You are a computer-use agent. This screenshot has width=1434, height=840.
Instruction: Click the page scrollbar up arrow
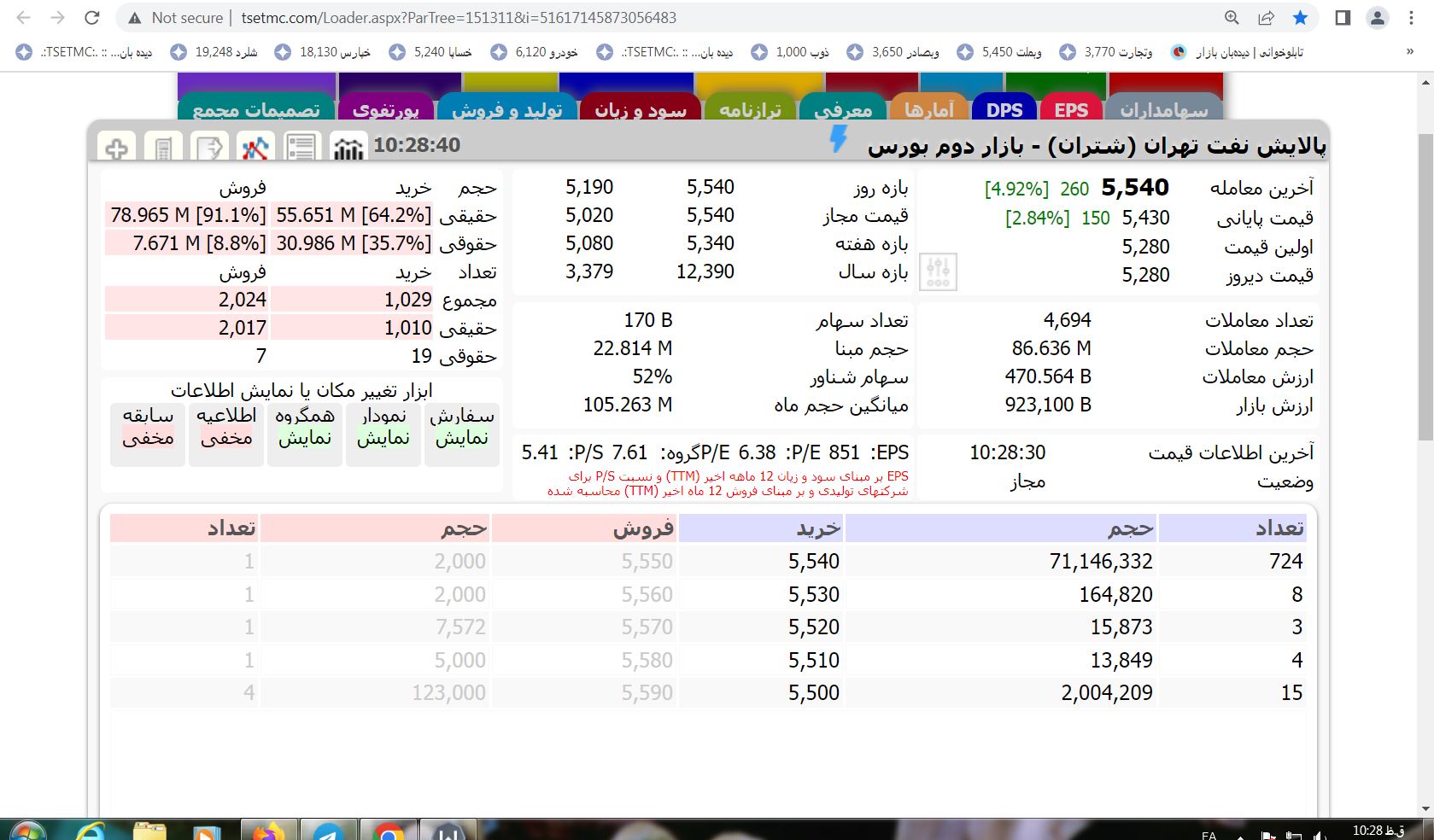click(x=1425, y=82)
